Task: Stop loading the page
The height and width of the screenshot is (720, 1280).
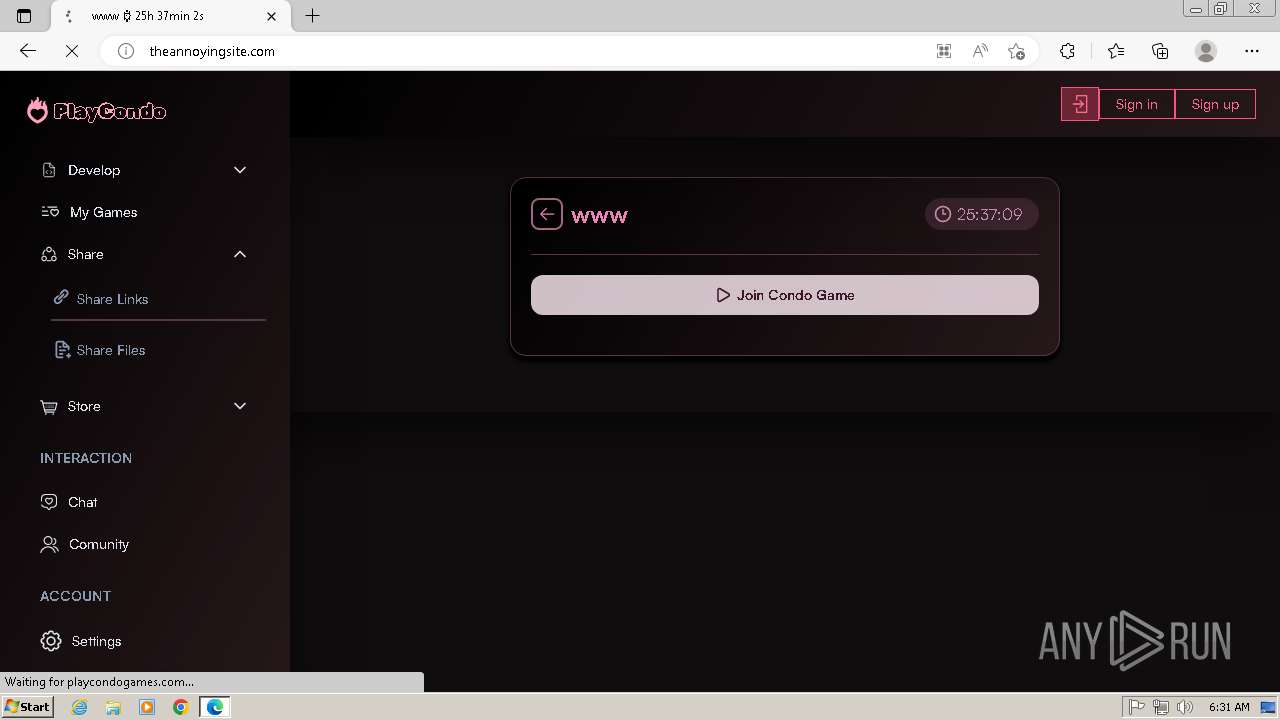Action: pos(71,51)
